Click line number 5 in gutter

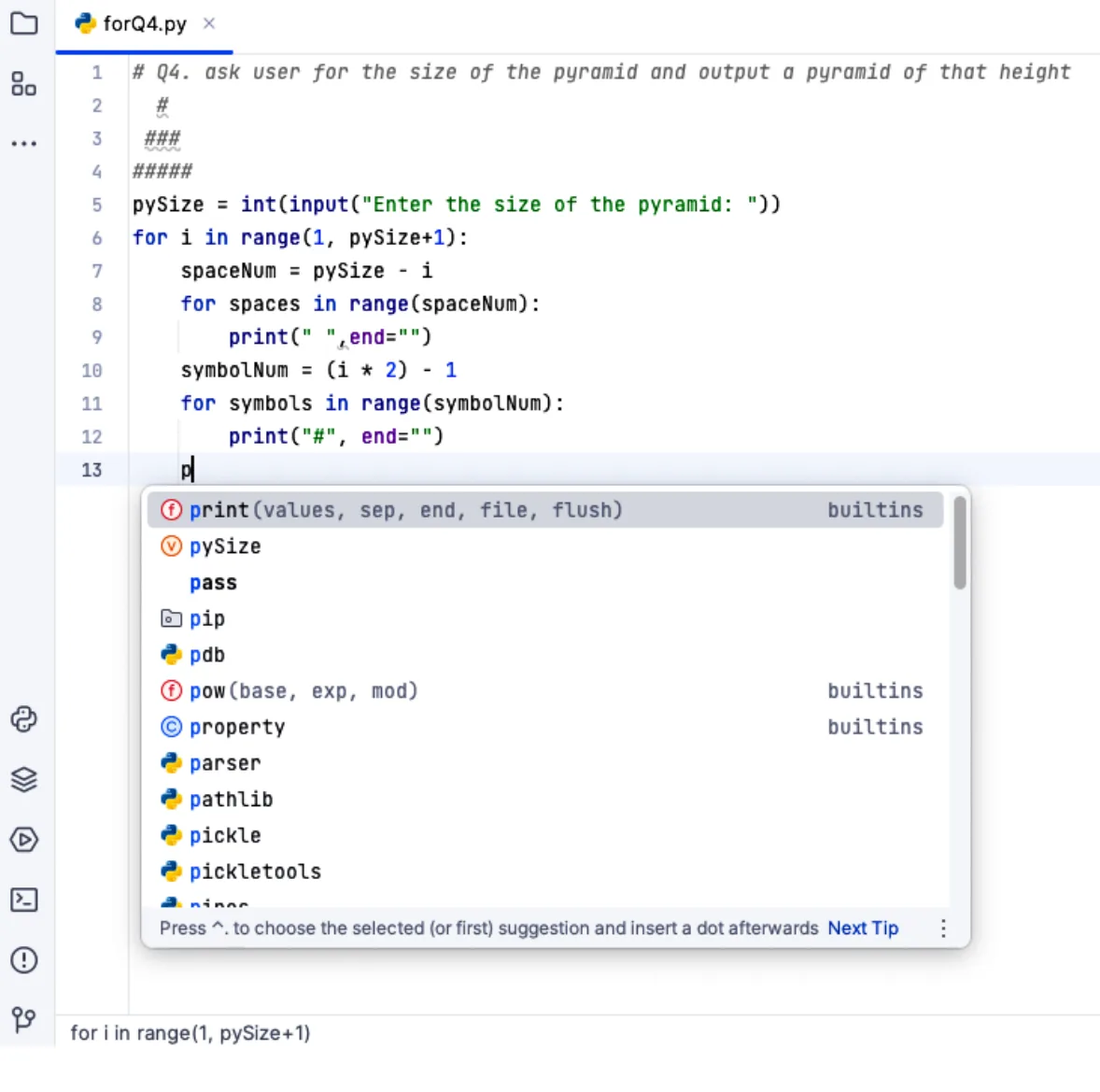pyautogui.click(x=97, y=205)
